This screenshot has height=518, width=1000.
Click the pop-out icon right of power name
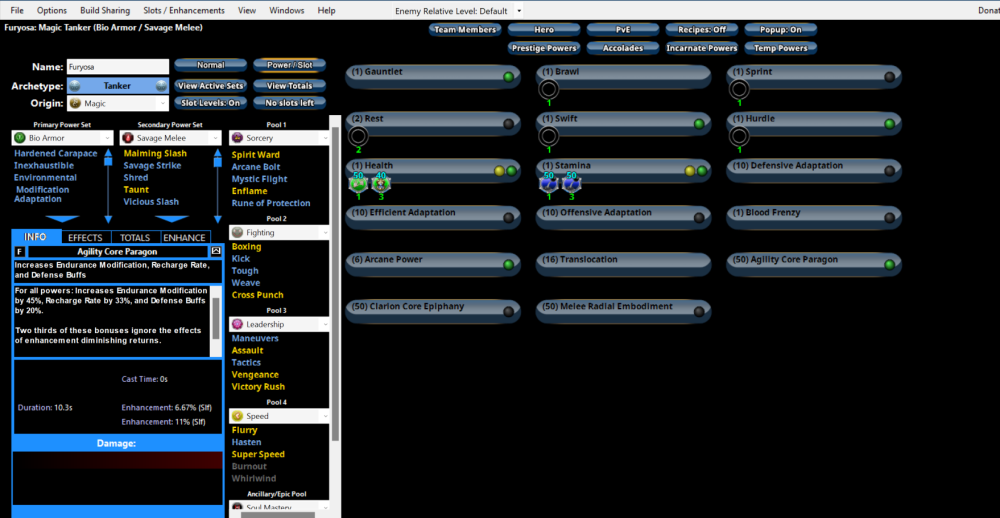click(x=216, y=252)
